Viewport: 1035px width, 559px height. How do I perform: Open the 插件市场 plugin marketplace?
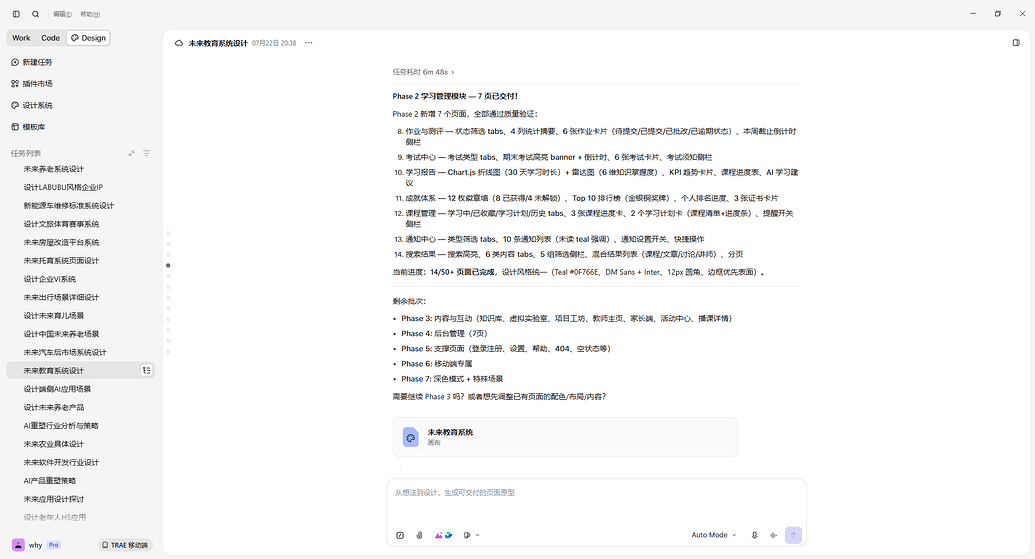(x=32, y=84)
